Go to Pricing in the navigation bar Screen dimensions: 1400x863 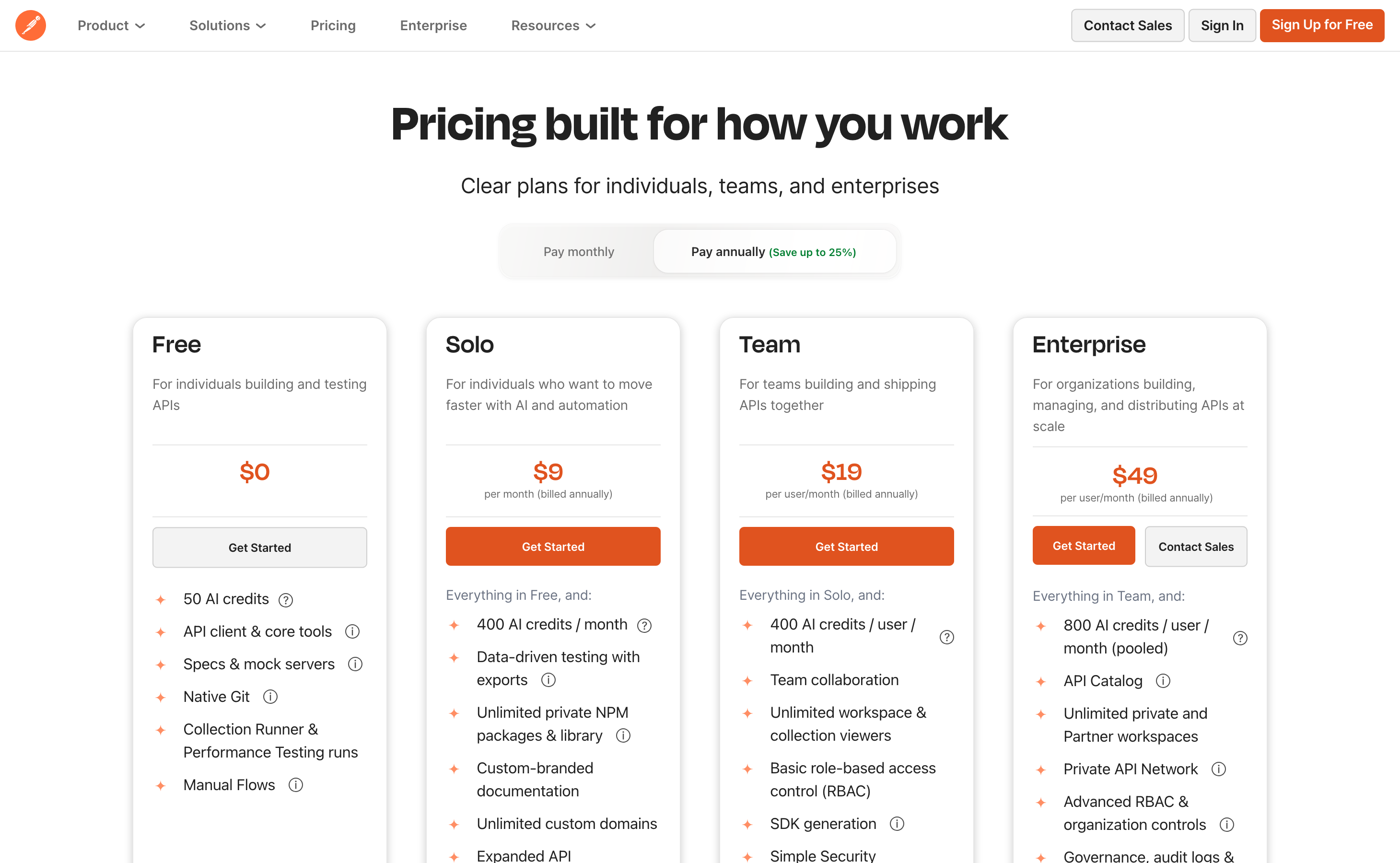tap(333, 26)
